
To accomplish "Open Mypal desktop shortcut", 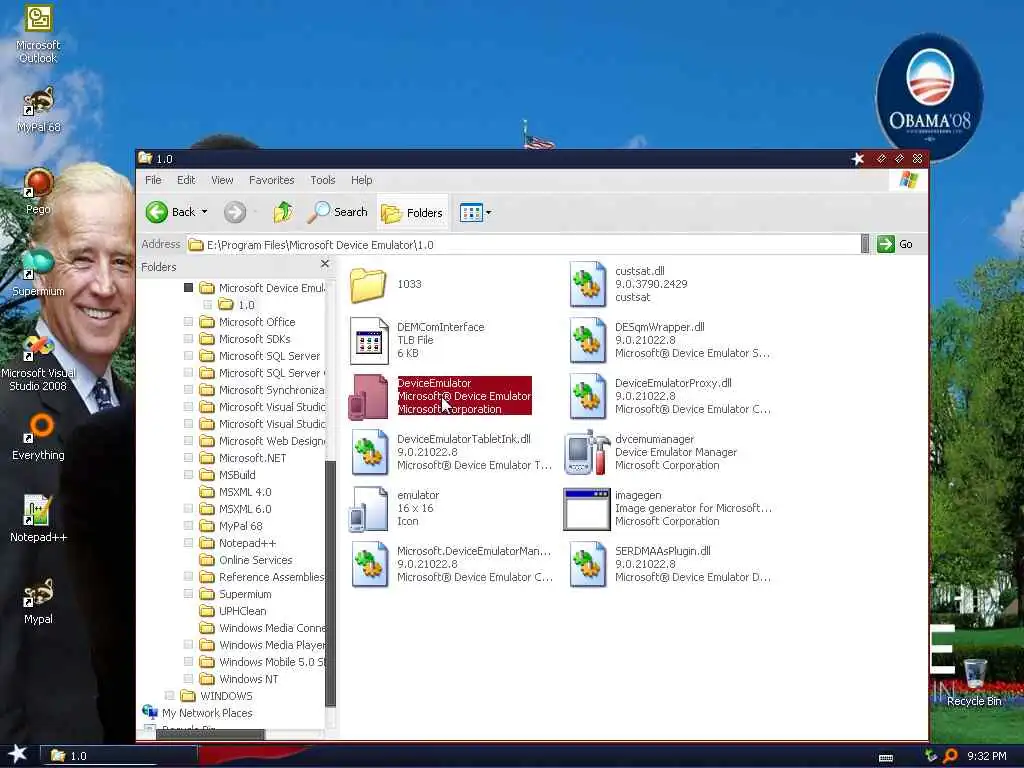I will tap(38, 601).
